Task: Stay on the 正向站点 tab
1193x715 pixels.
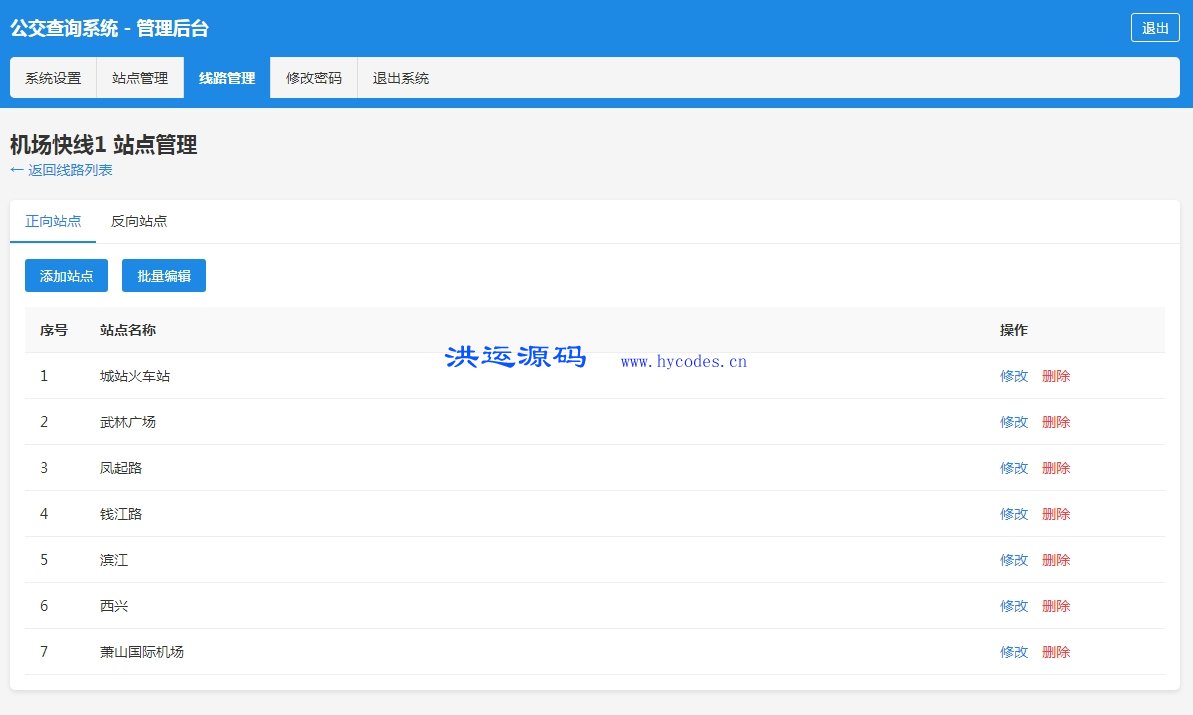Action: [52, 222]
